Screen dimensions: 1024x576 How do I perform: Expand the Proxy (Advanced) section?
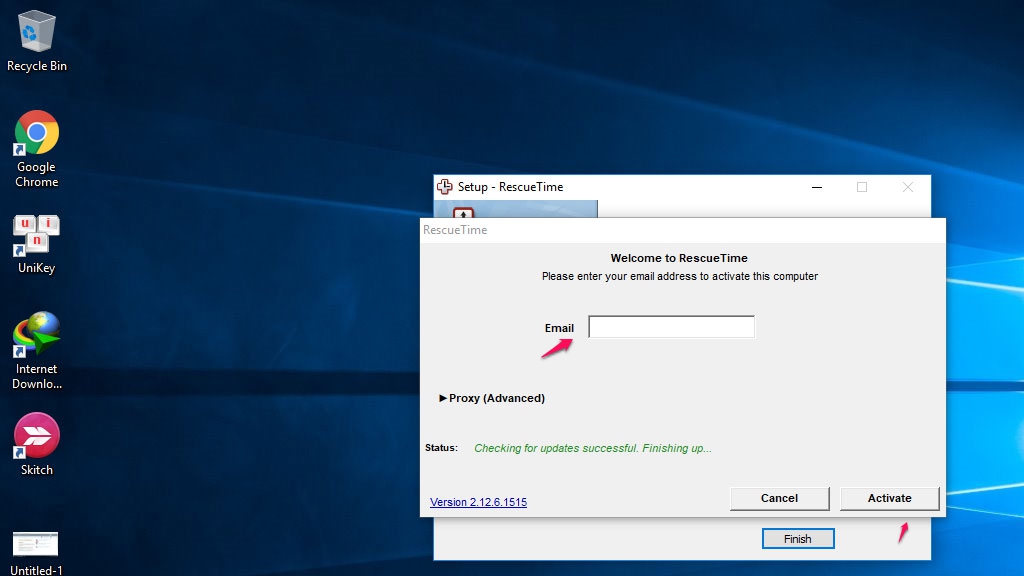pos(492,398)
